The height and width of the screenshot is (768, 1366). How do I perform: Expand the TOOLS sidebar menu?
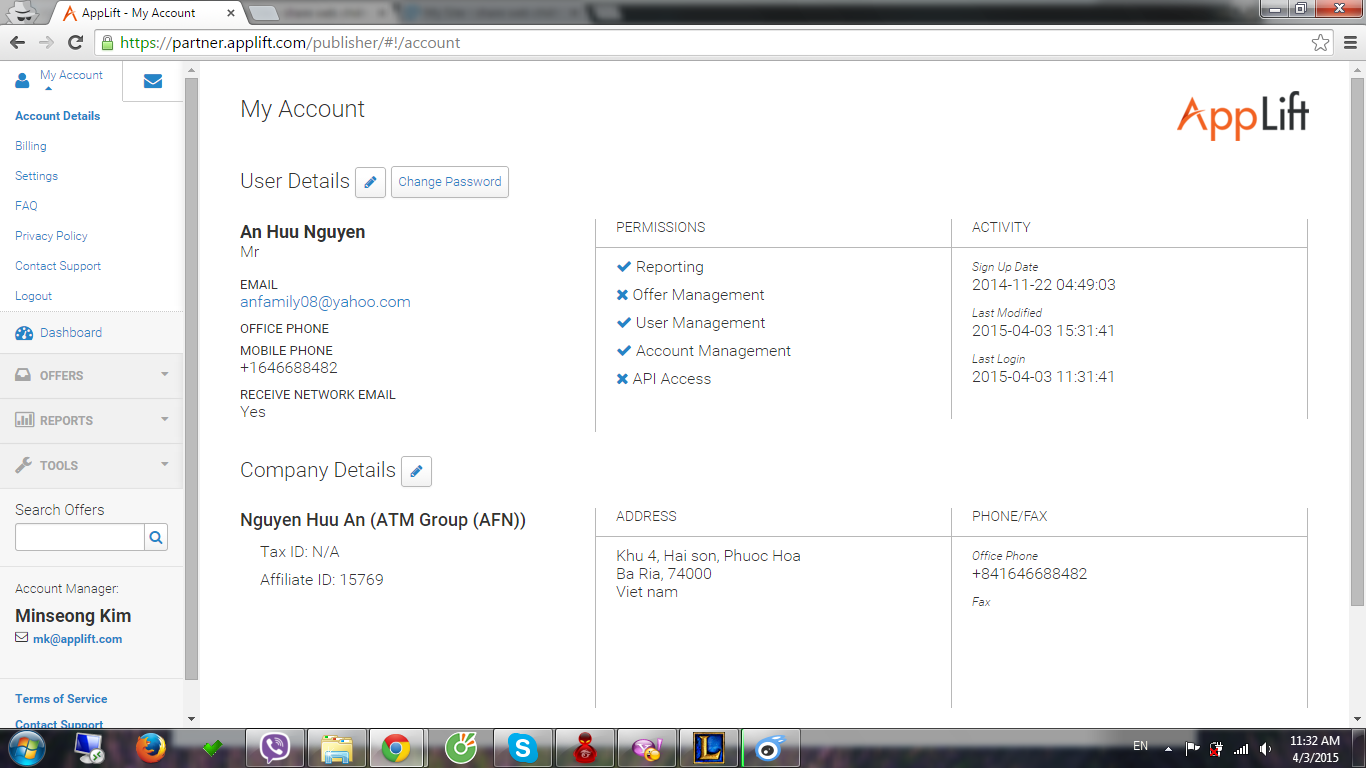[x=91, y=466]
